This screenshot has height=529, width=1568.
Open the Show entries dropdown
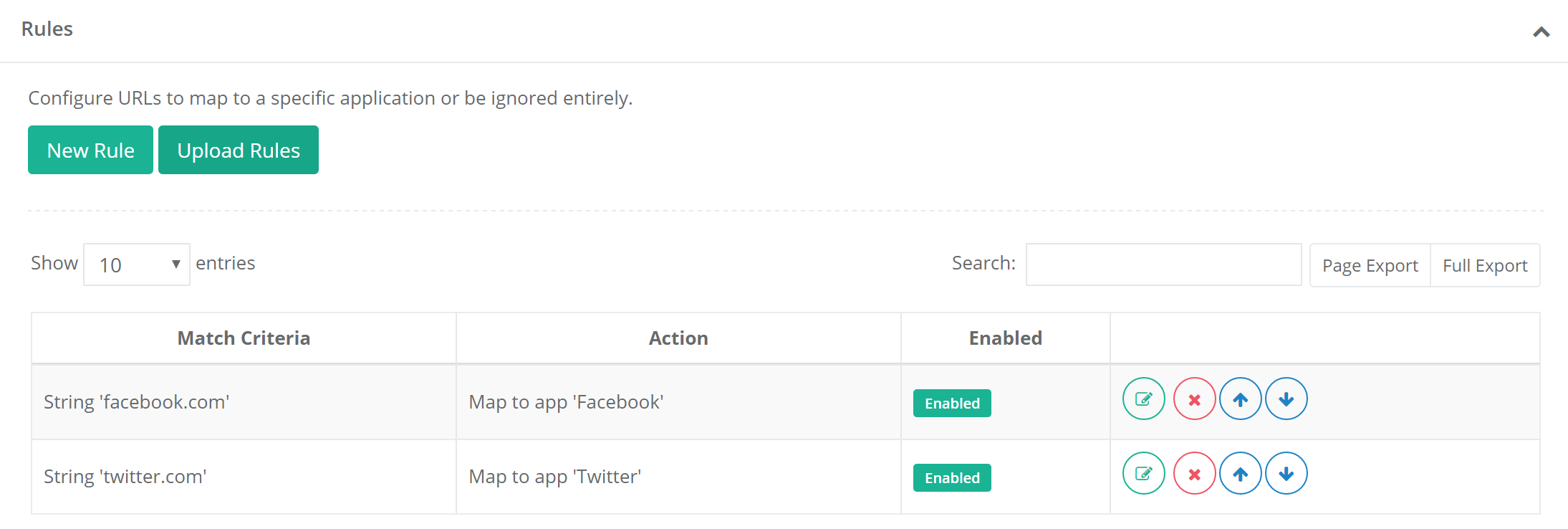(x=136, y=264)
